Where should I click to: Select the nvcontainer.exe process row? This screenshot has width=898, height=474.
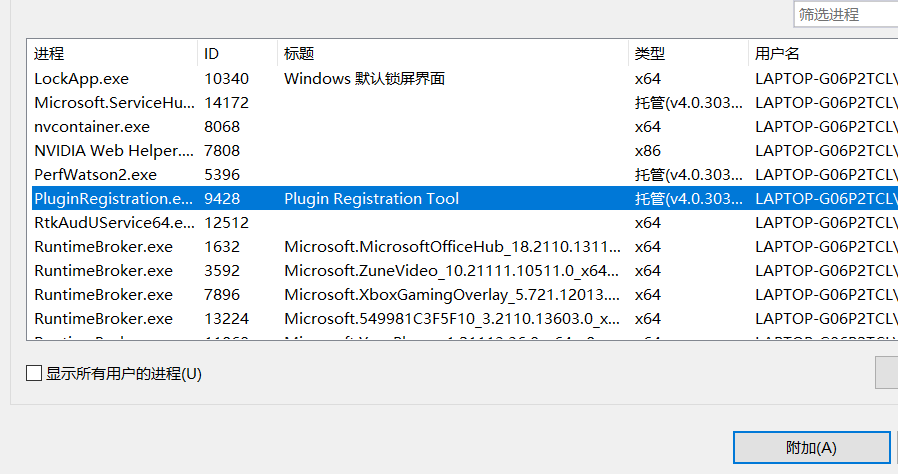465,127
